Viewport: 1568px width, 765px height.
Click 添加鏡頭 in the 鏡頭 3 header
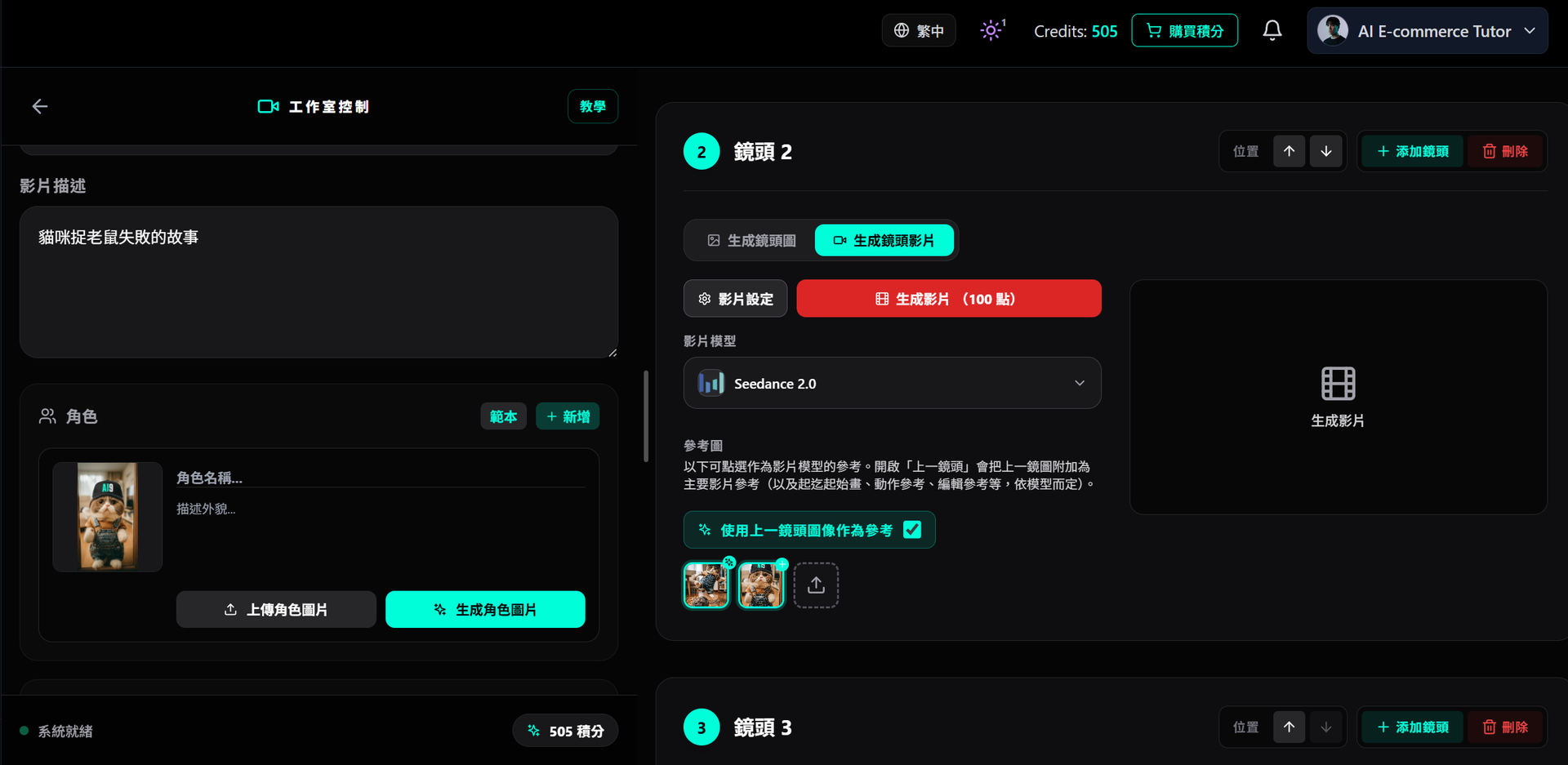1414,727
